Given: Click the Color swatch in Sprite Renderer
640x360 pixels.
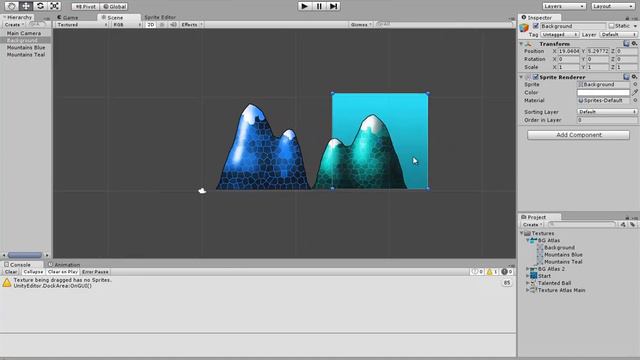Looking at the screenshot, I should click(603, 92).
